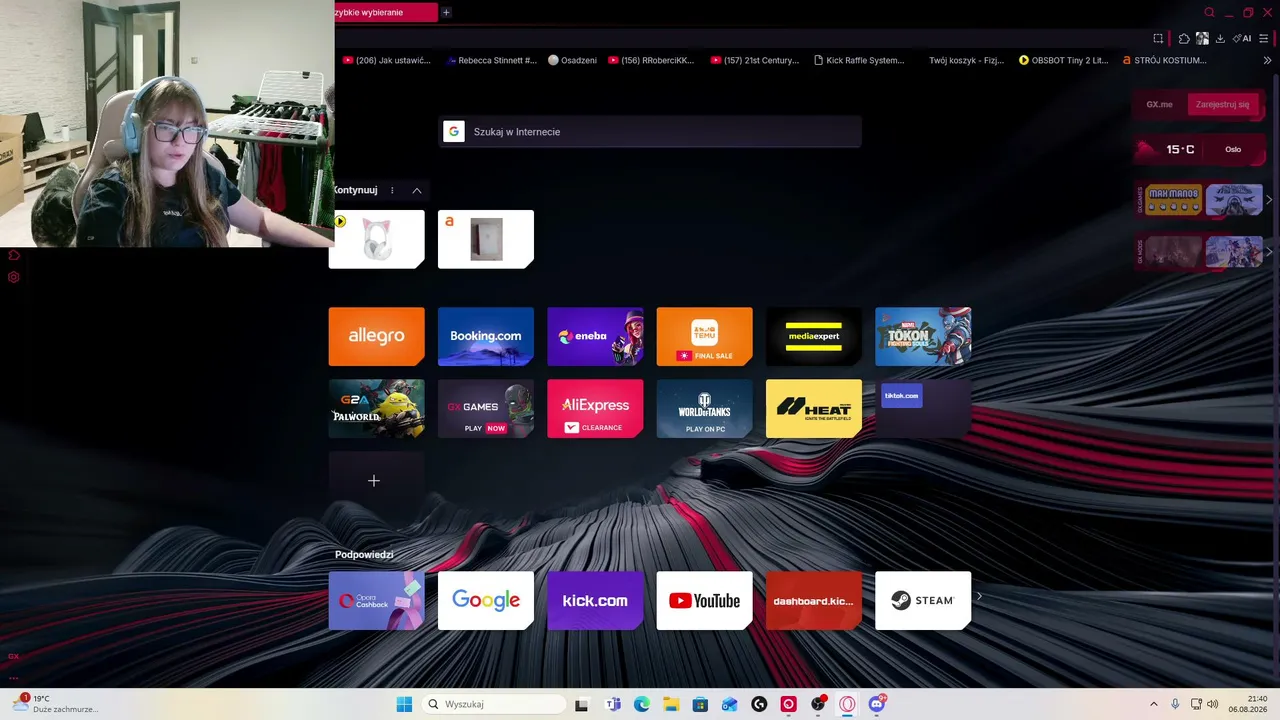Open the easy setup menu icon
The width and height of the screenshot is (1280, 720).
pos(1264,38)
